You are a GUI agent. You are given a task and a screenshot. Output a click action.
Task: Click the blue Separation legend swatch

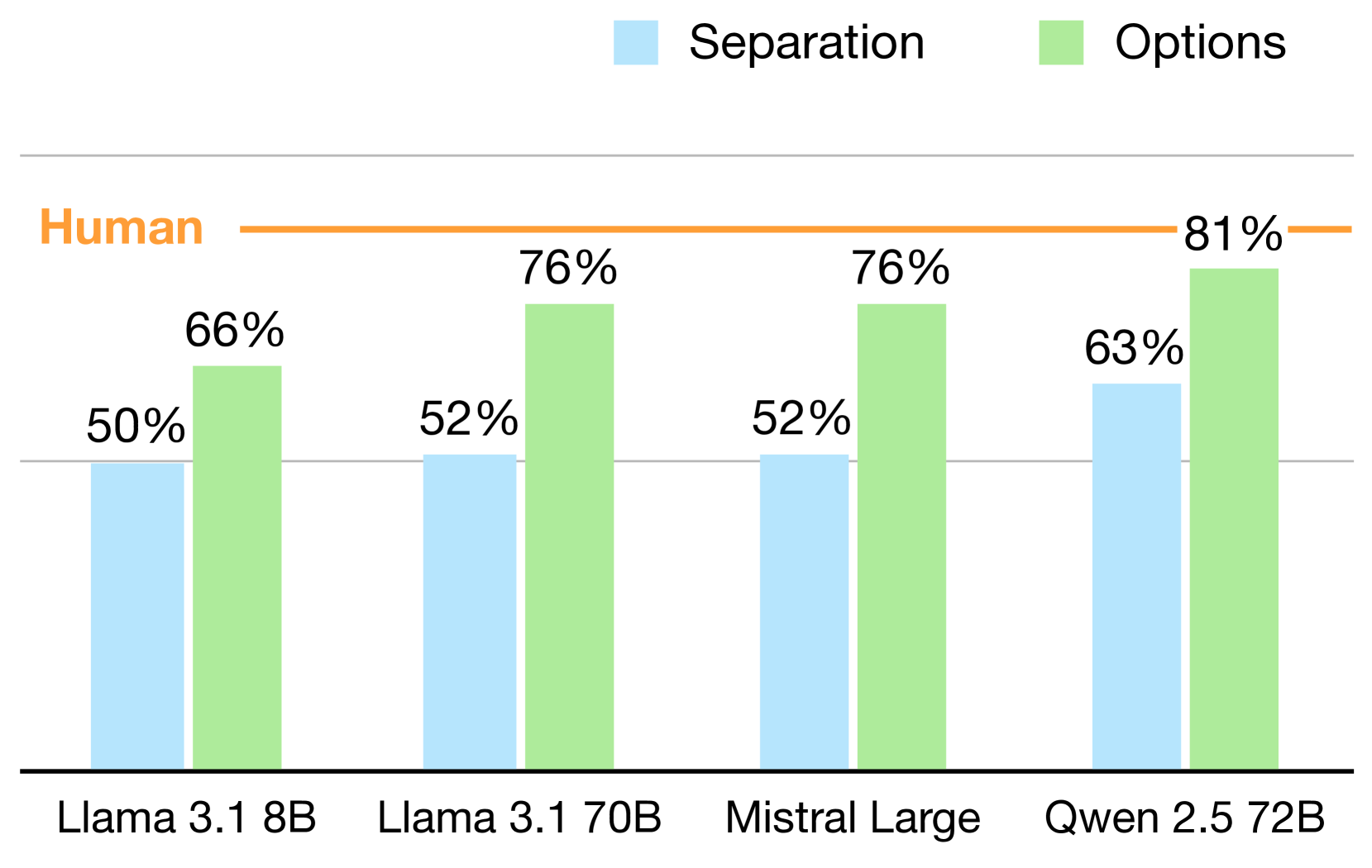(x=635, y=43)
